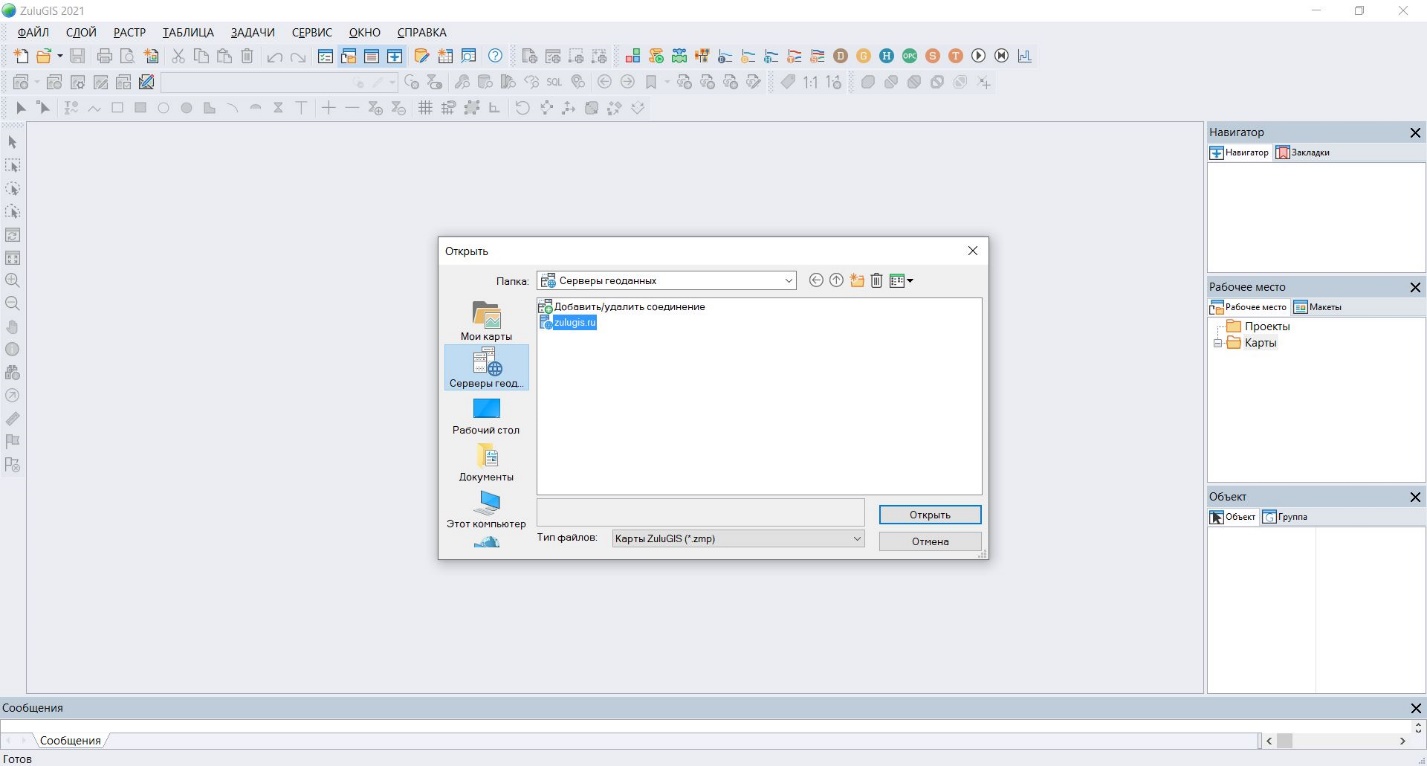The height and width of the screenshot is (766, 1427).
Task: Select Добавить/удалить соединение list entry
Action: pos(629,307)
